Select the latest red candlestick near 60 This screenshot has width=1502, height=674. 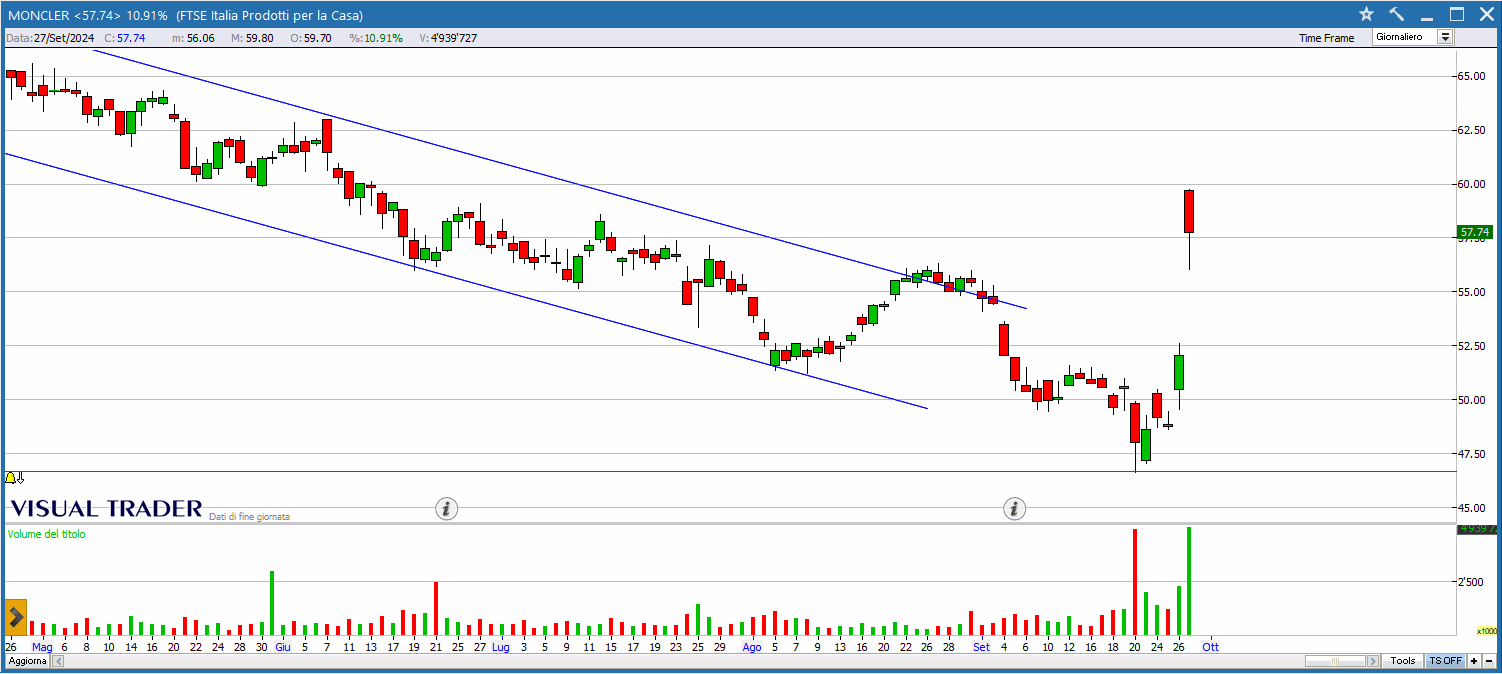point(1189,211)
